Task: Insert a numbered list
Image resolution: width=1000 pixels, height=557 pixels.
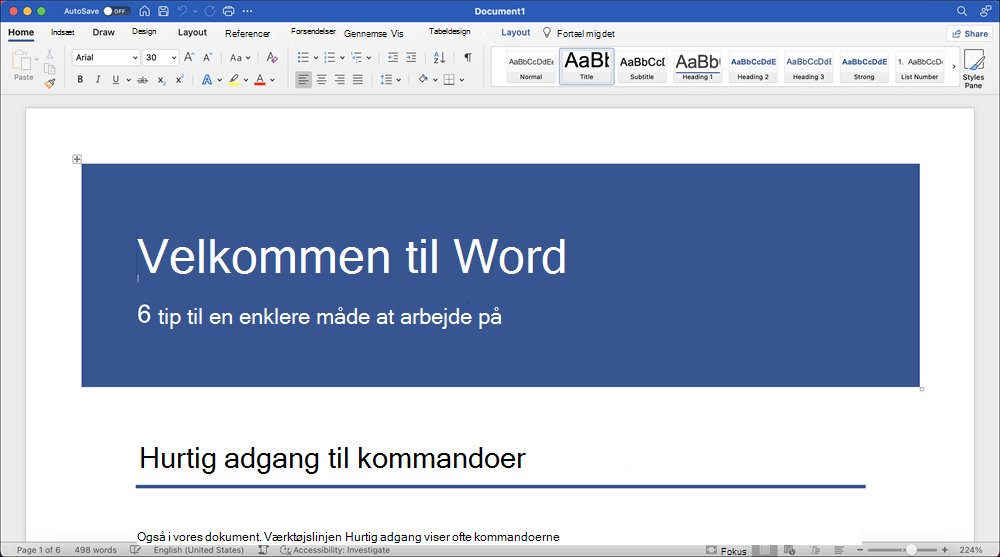Action: (330, 57)
